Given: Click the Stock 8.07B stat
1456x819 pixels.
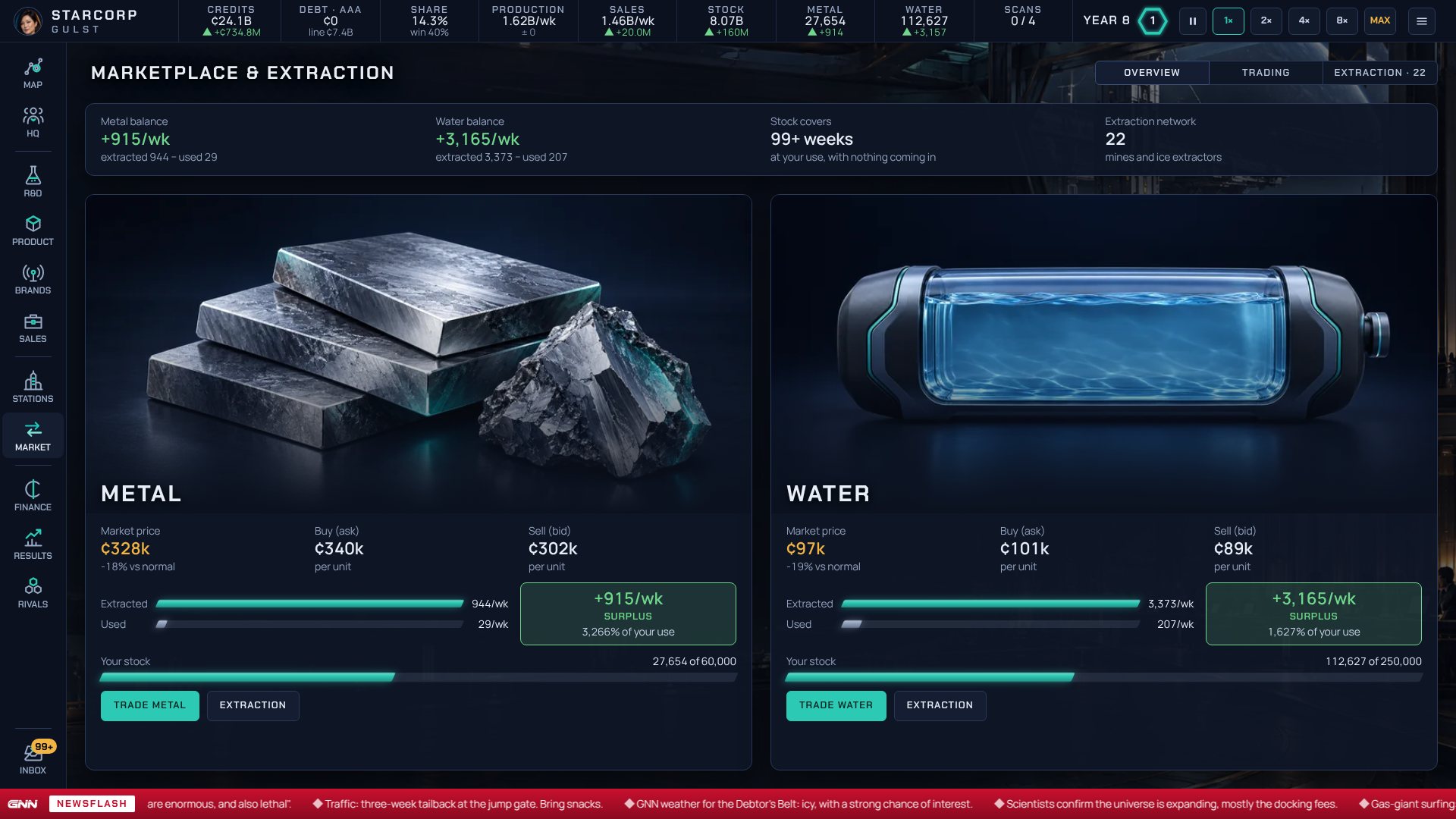Looking at the screenshot, I should point(726,21).
